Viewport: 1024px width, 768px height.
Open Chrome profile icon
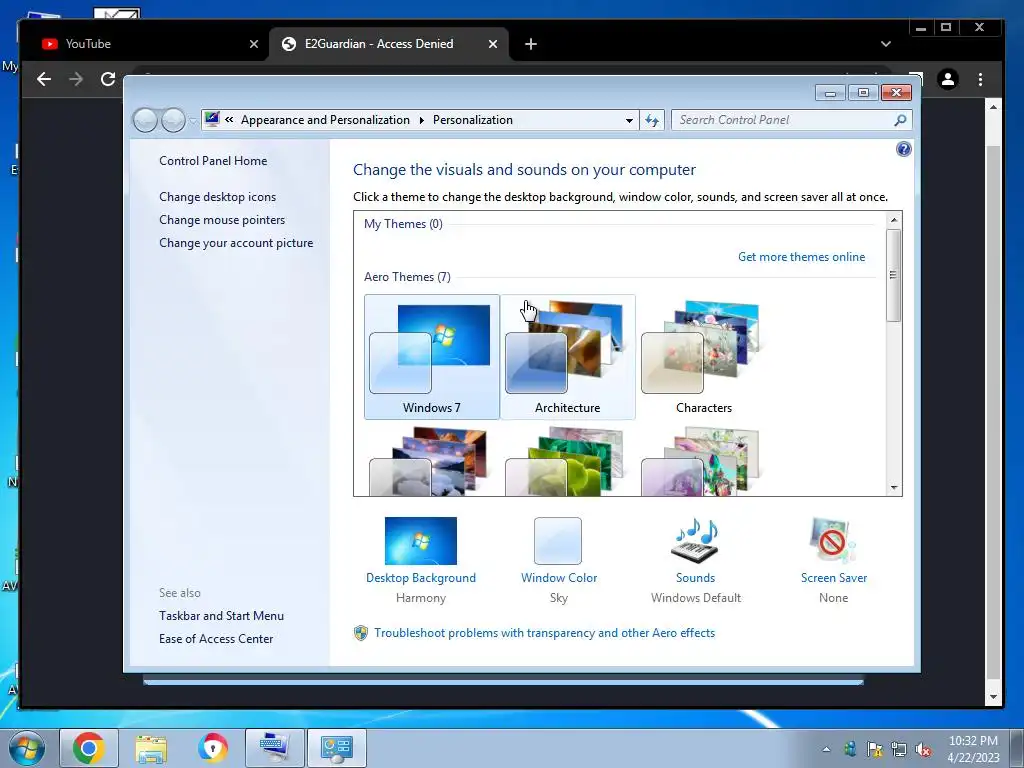click(948, 79)
